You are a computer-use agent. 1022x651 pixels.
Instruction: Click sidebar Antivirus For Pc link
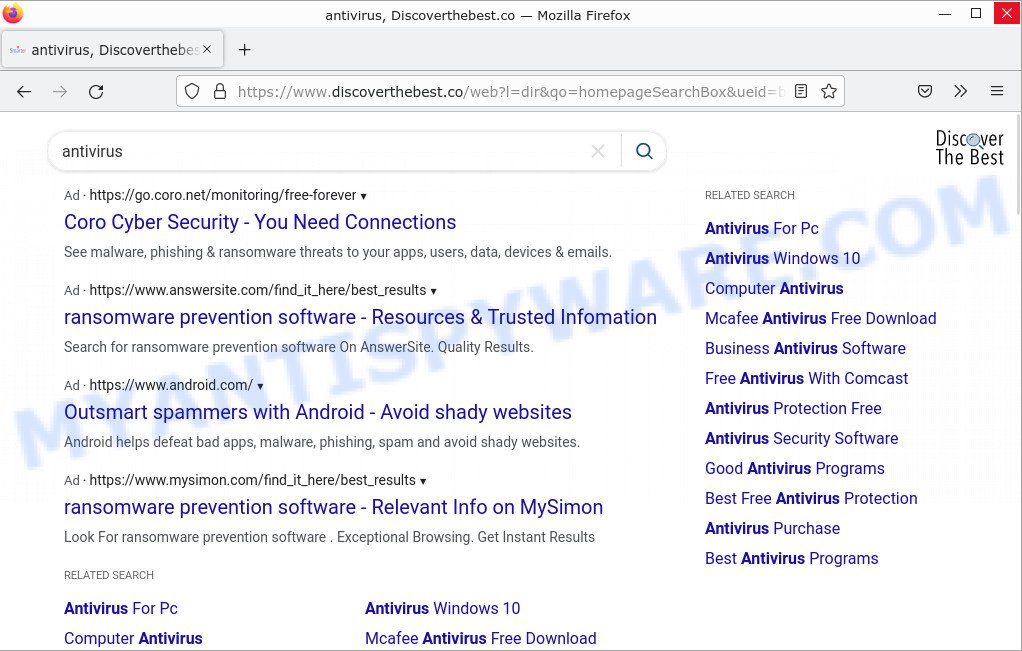(x=762, y=229)
